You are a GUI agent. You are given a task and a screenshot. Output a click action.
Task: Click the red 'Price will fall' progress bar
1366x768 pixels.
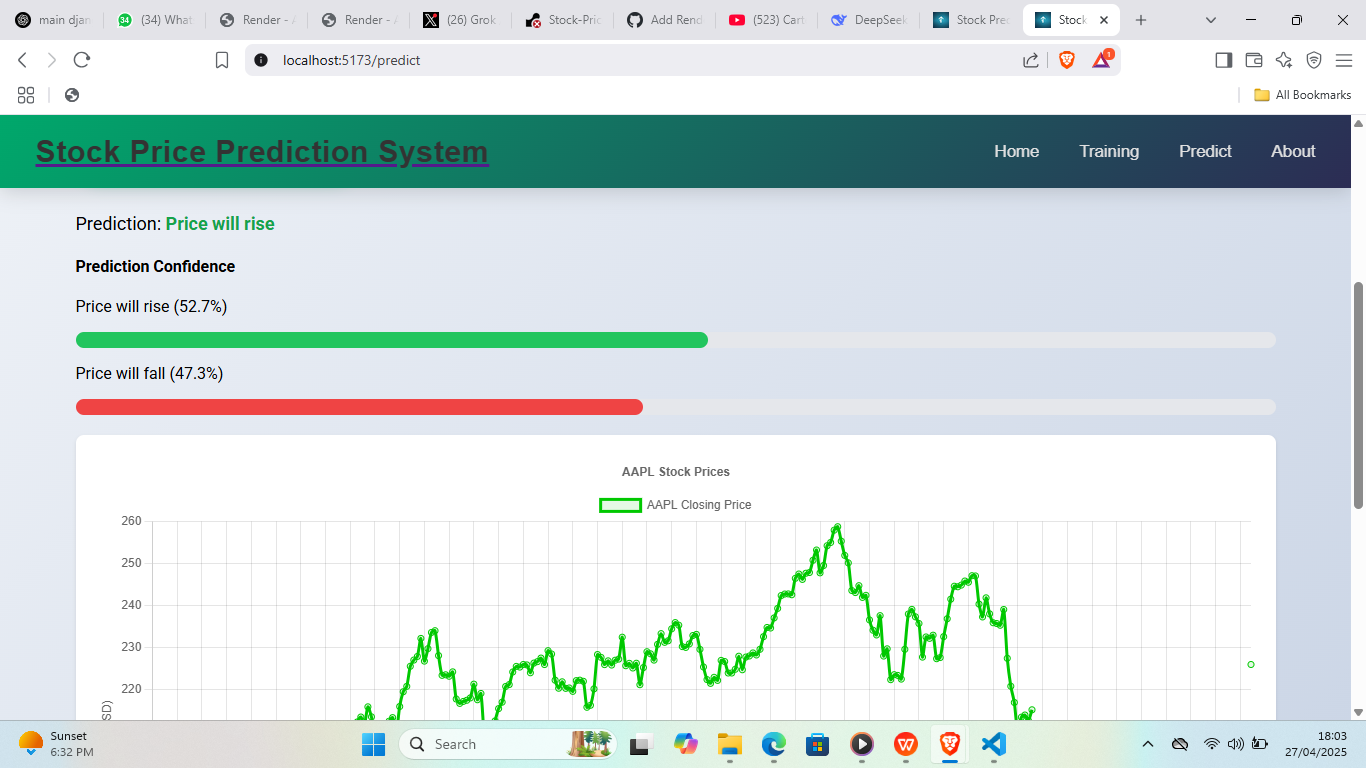[359, 407]
